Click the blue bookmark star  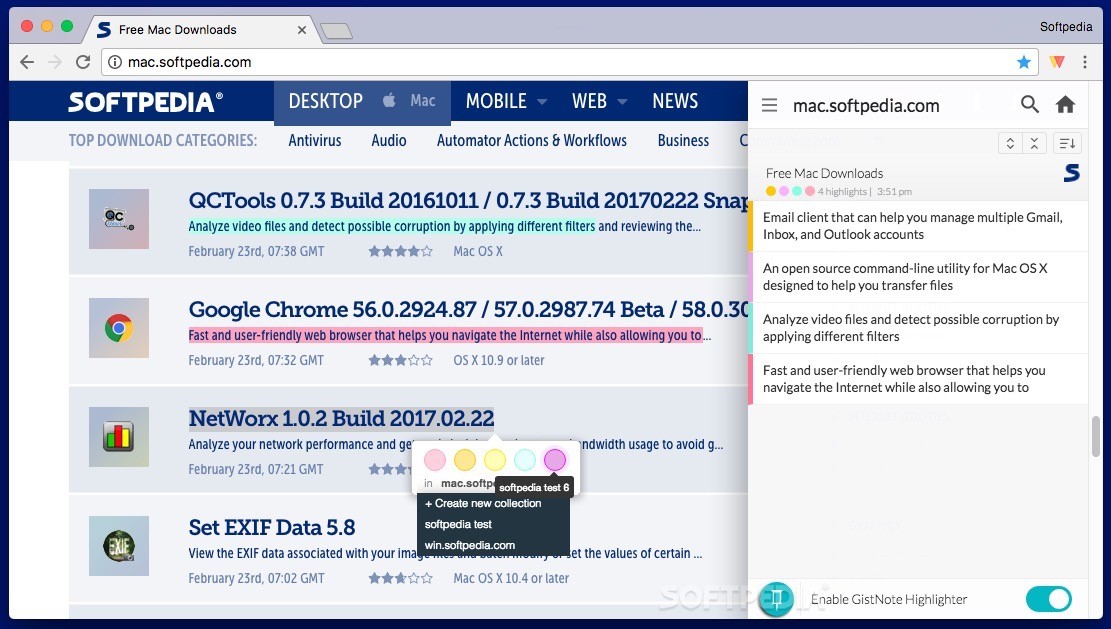pyautogui.click(x=1023, y=62)
